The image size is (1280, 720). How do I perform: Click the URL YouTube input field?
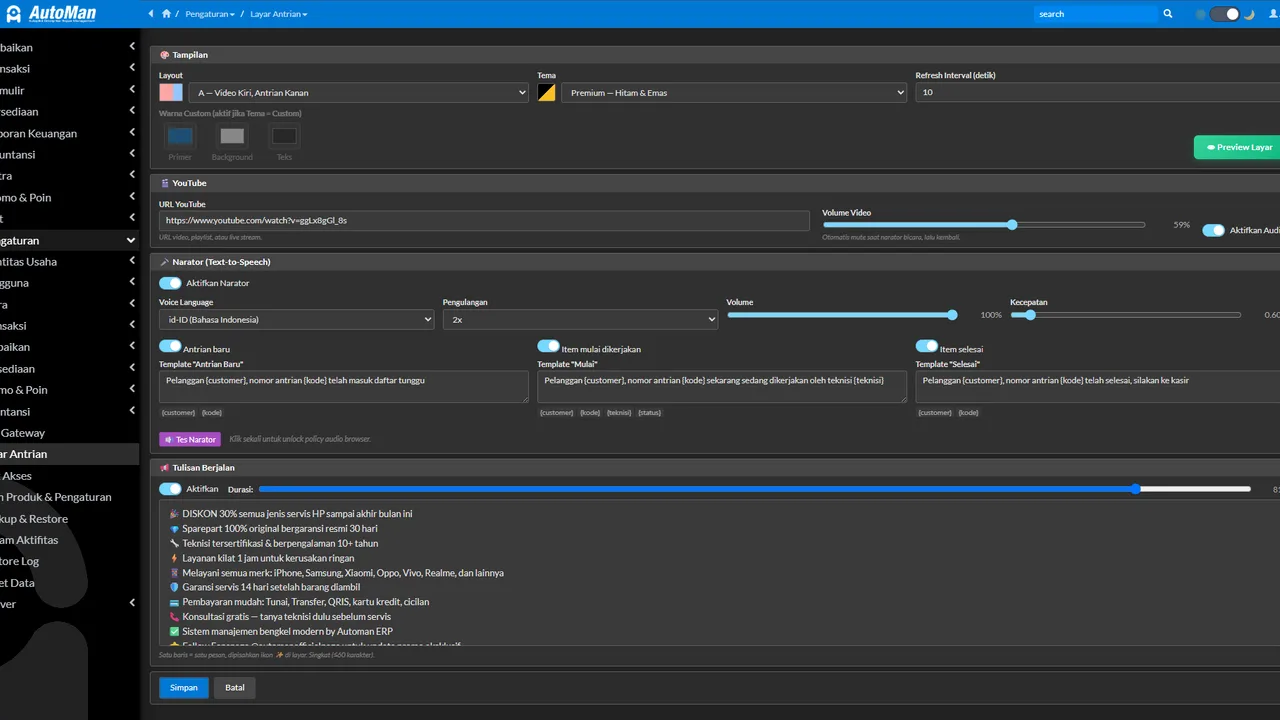tap(484, 220)
